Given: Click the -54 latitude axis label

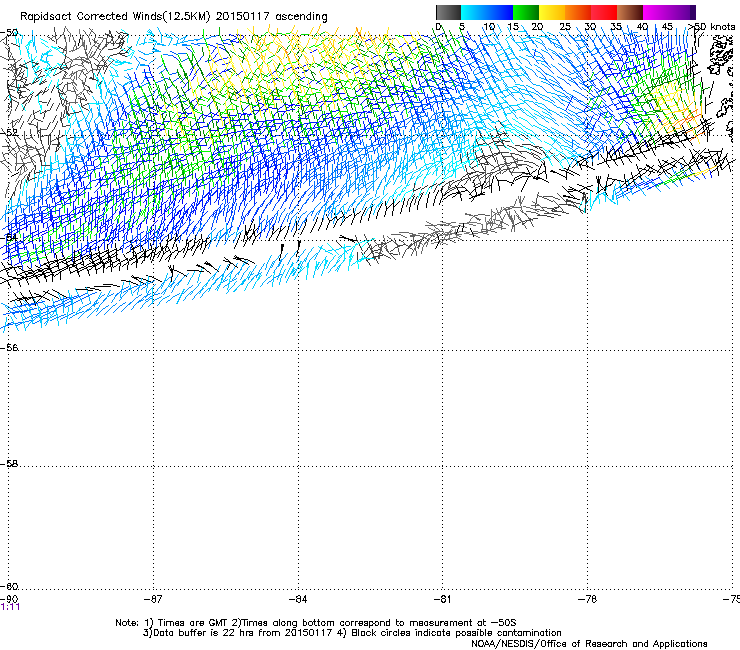Looking at the screenshot, I should pos(9,237).
